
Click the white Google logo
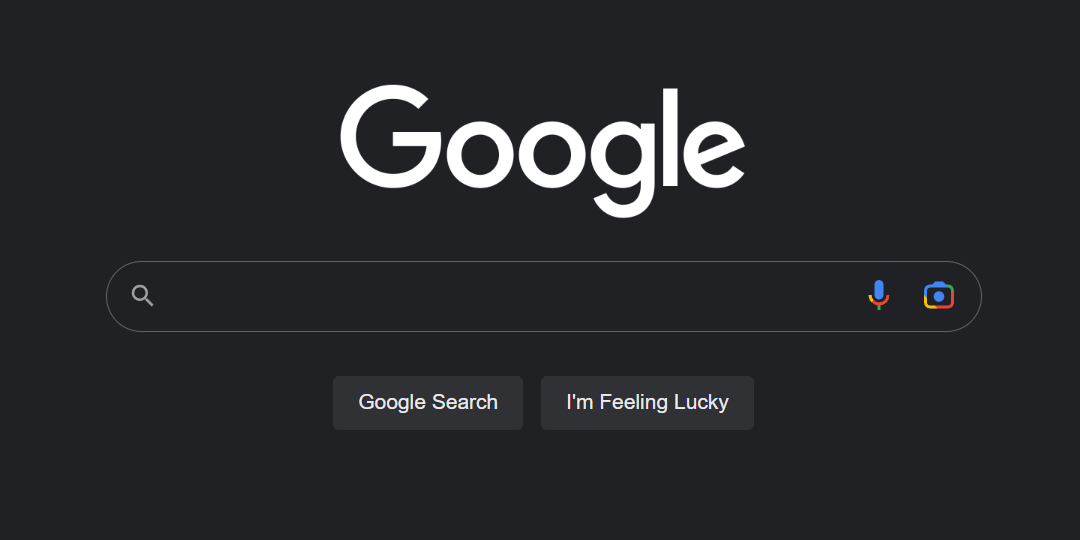[x=542, y=151]
